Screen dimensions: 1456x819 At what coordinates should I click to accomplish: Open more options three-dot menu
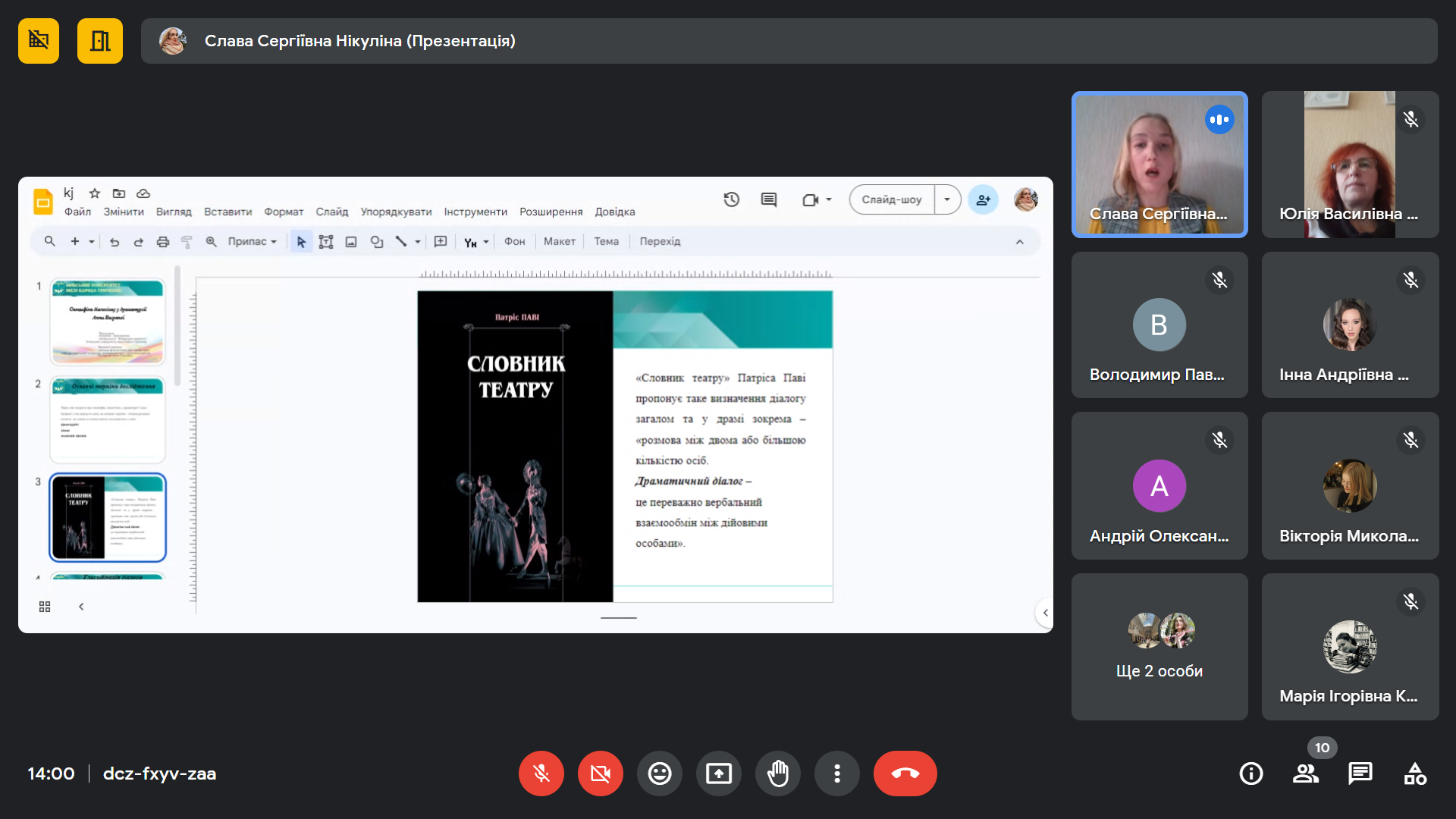tap(836, 773)
